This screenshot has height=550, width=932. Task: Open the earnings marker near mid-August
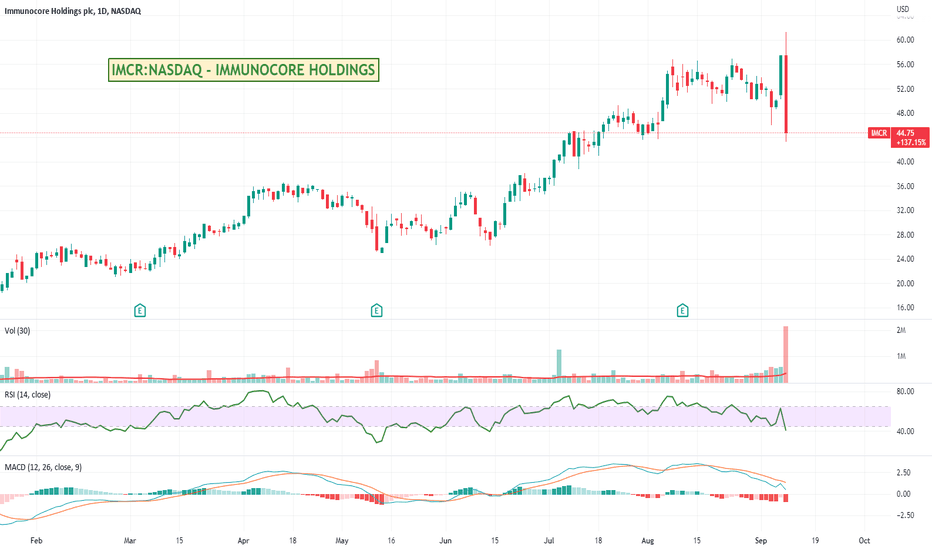click(682, 310)
